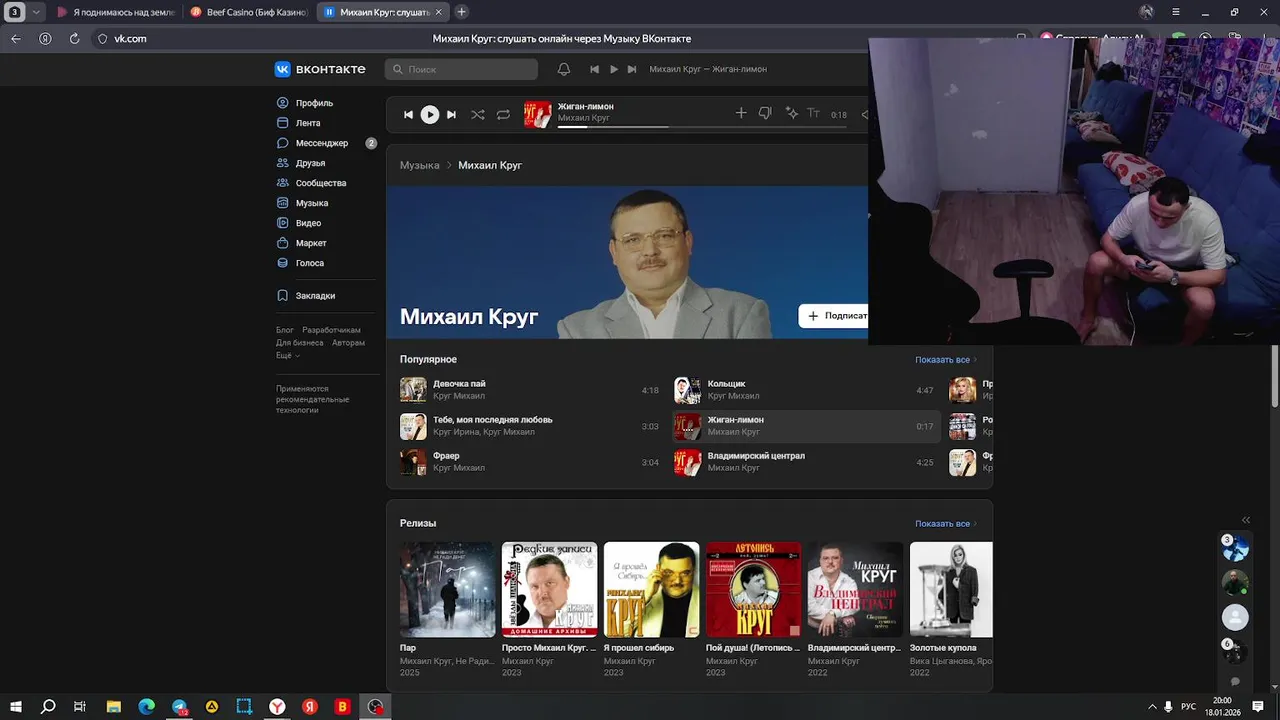The height and width of the screenshot is (720, 1280).
Task: Open VK notifications bell
Action: tap(564, 69)
